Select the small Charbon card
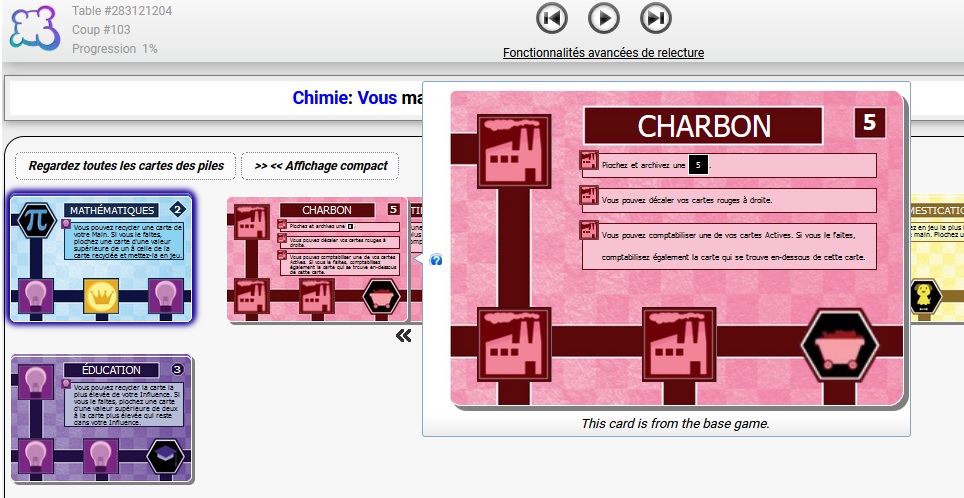 point(317,259)
